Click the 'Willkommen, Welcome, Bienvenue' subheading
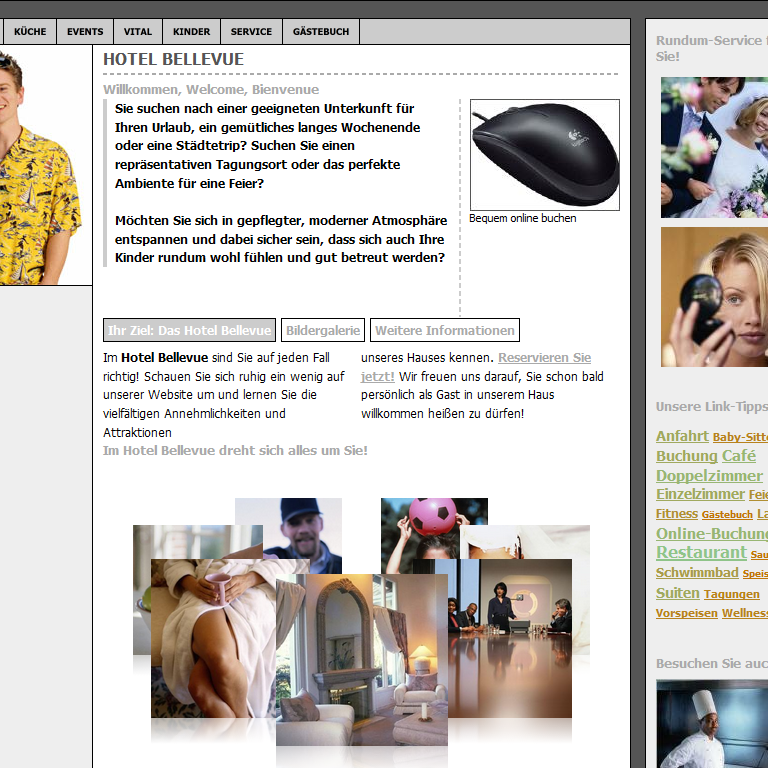 (211, 90)
